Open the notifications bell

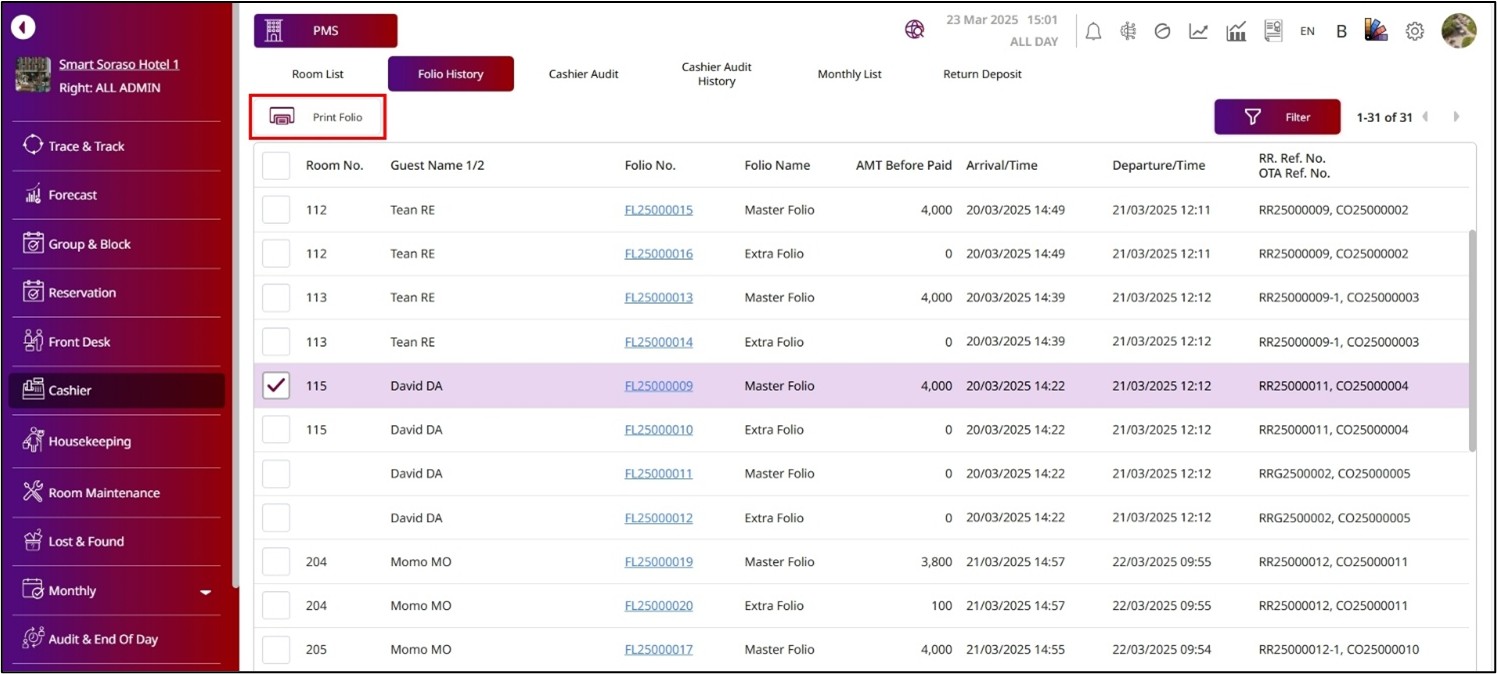pyautogui.click(x=1093, y=31)
